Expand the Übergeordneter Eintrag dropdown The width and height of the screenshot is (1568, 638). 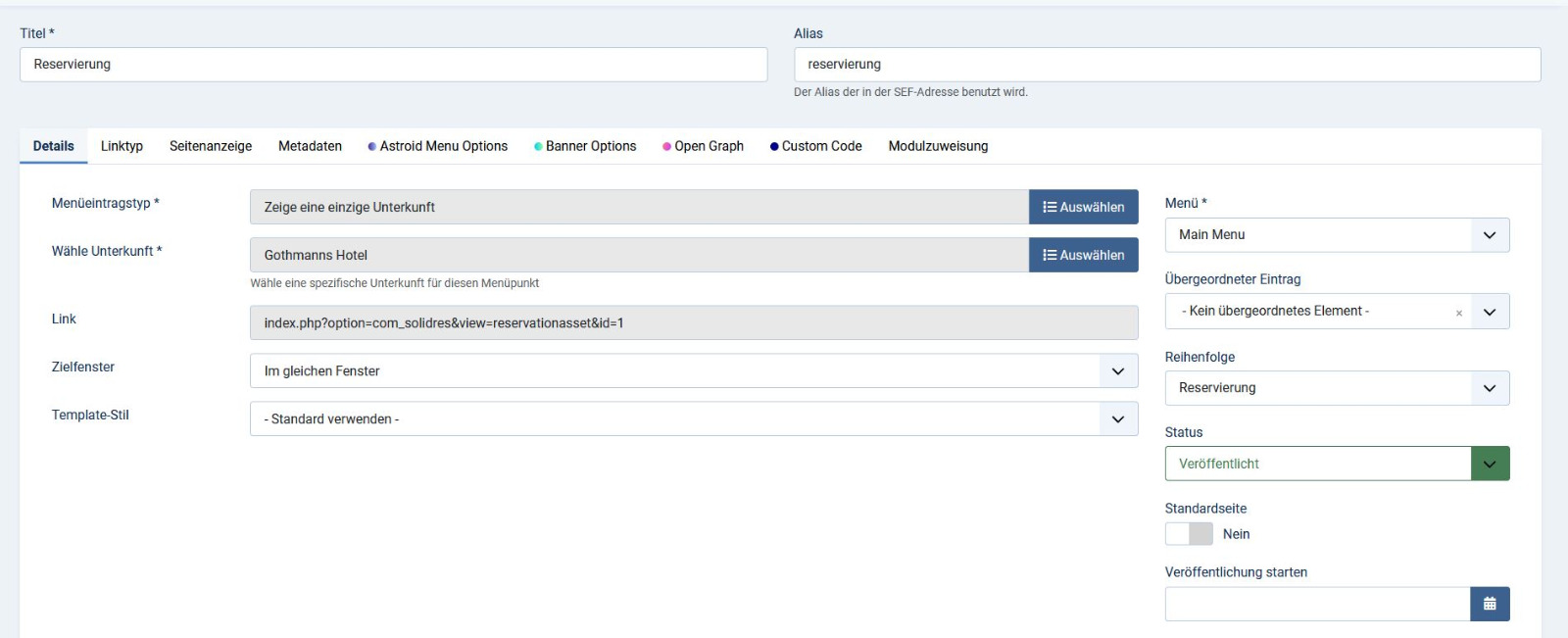[x=1489, y=312]
